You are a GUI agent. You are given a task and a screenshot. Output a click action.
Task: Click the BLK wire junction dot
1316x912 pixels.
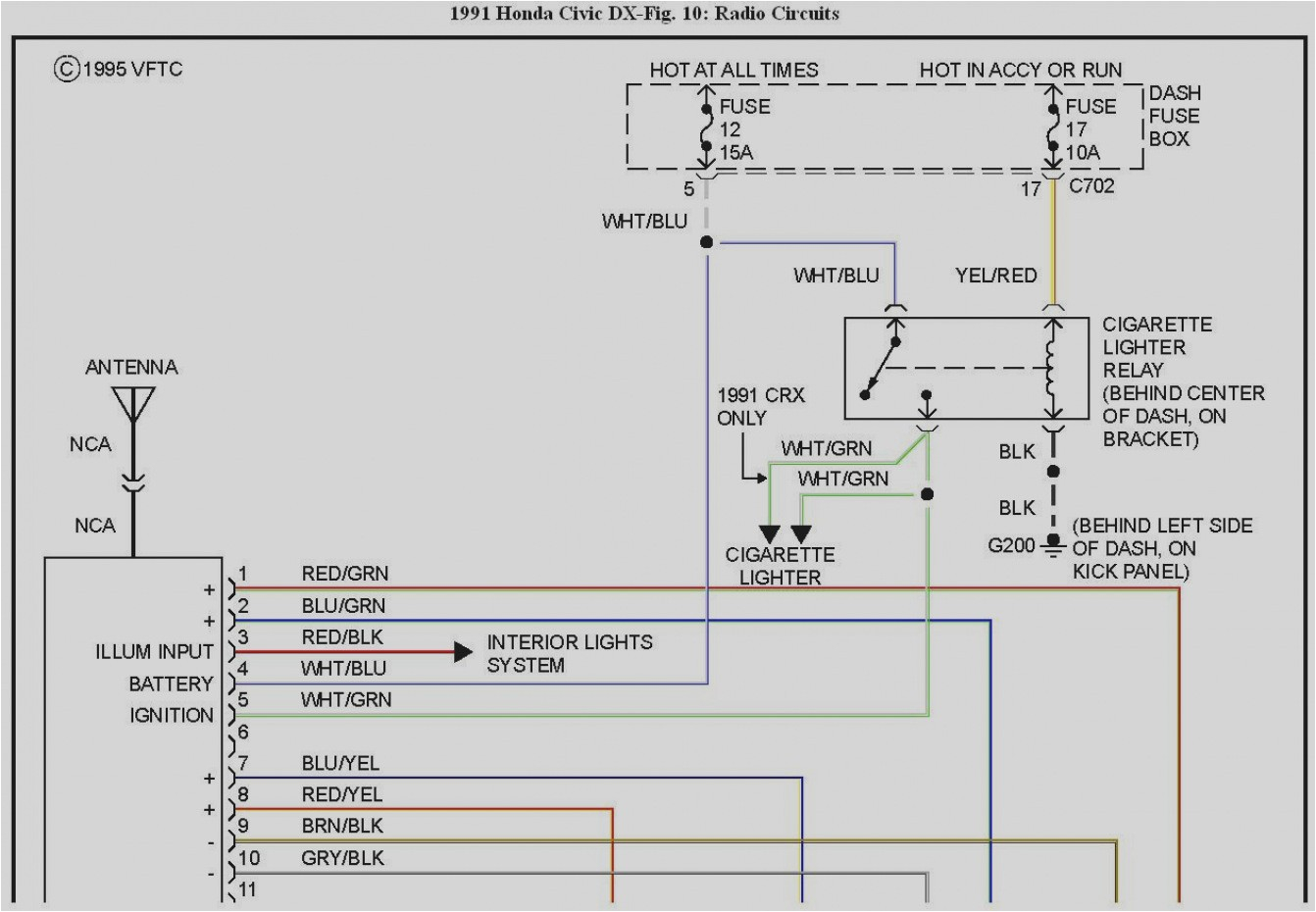point(1052,471)
